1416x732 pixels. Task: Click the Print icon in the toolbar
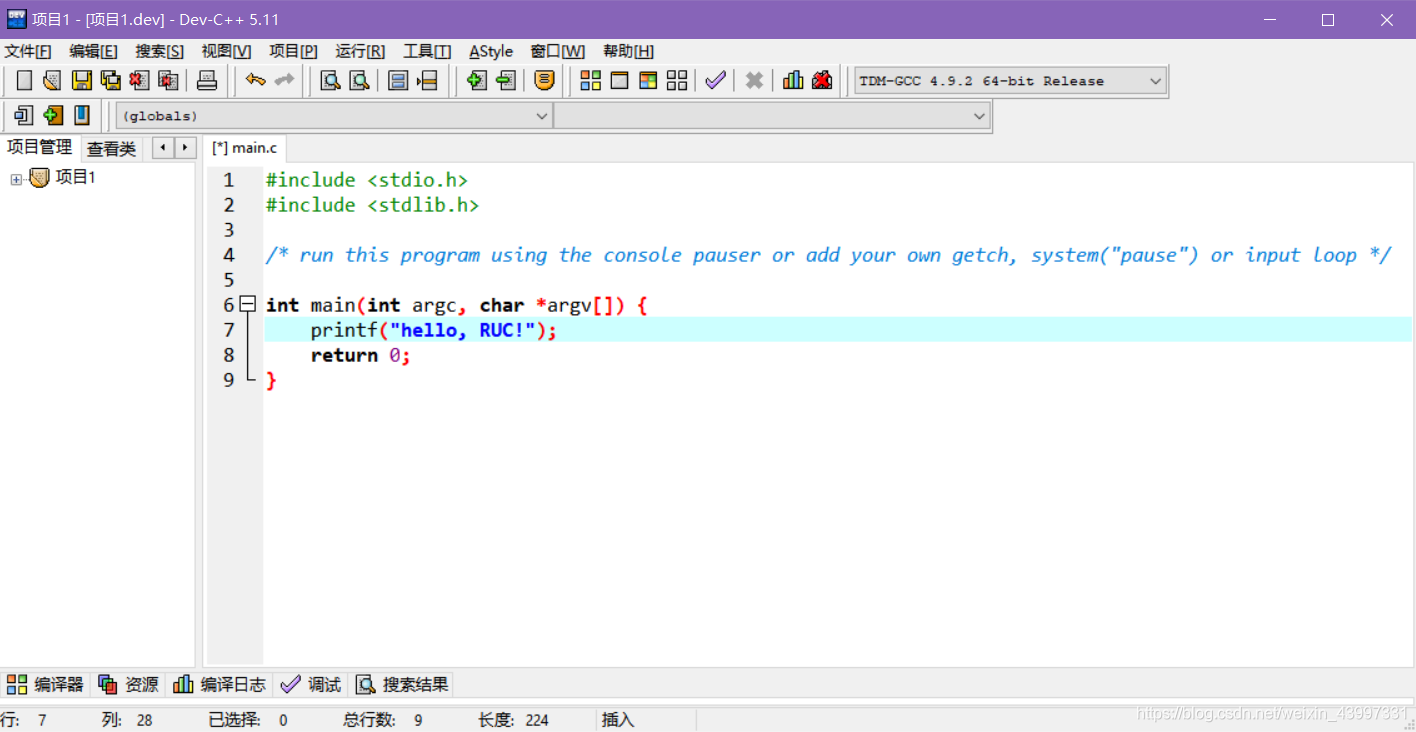[x=207, y=81]
